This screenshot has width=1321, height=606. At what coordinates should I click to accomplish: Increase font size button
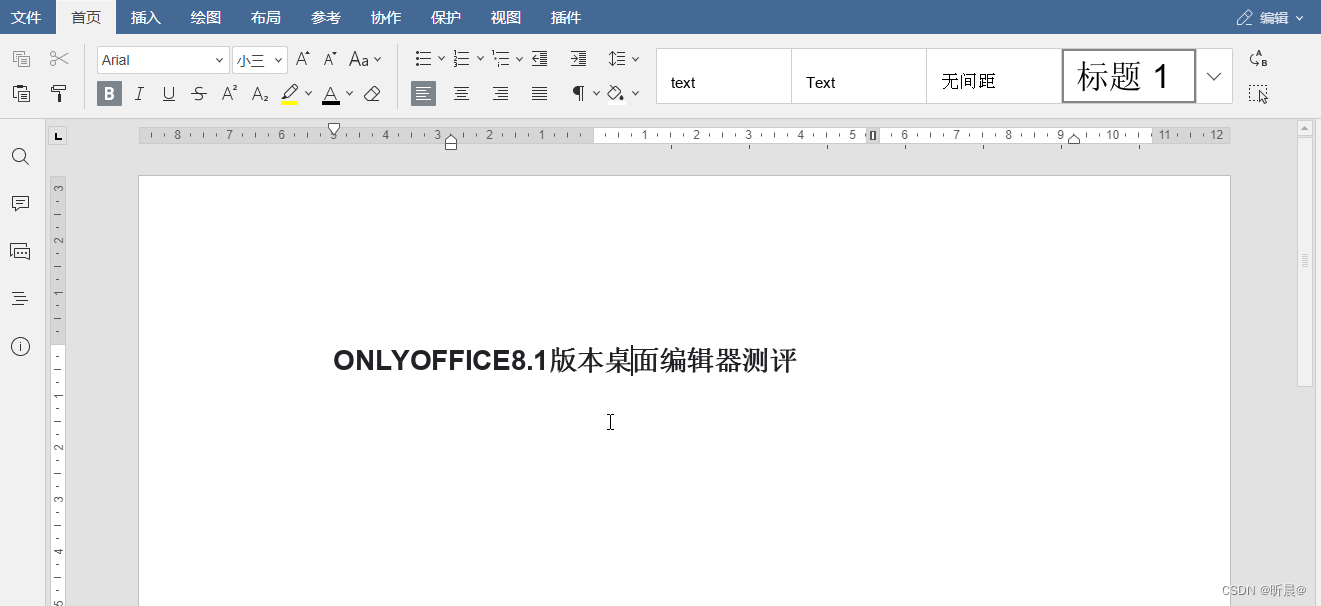click(x=303, y=59)
